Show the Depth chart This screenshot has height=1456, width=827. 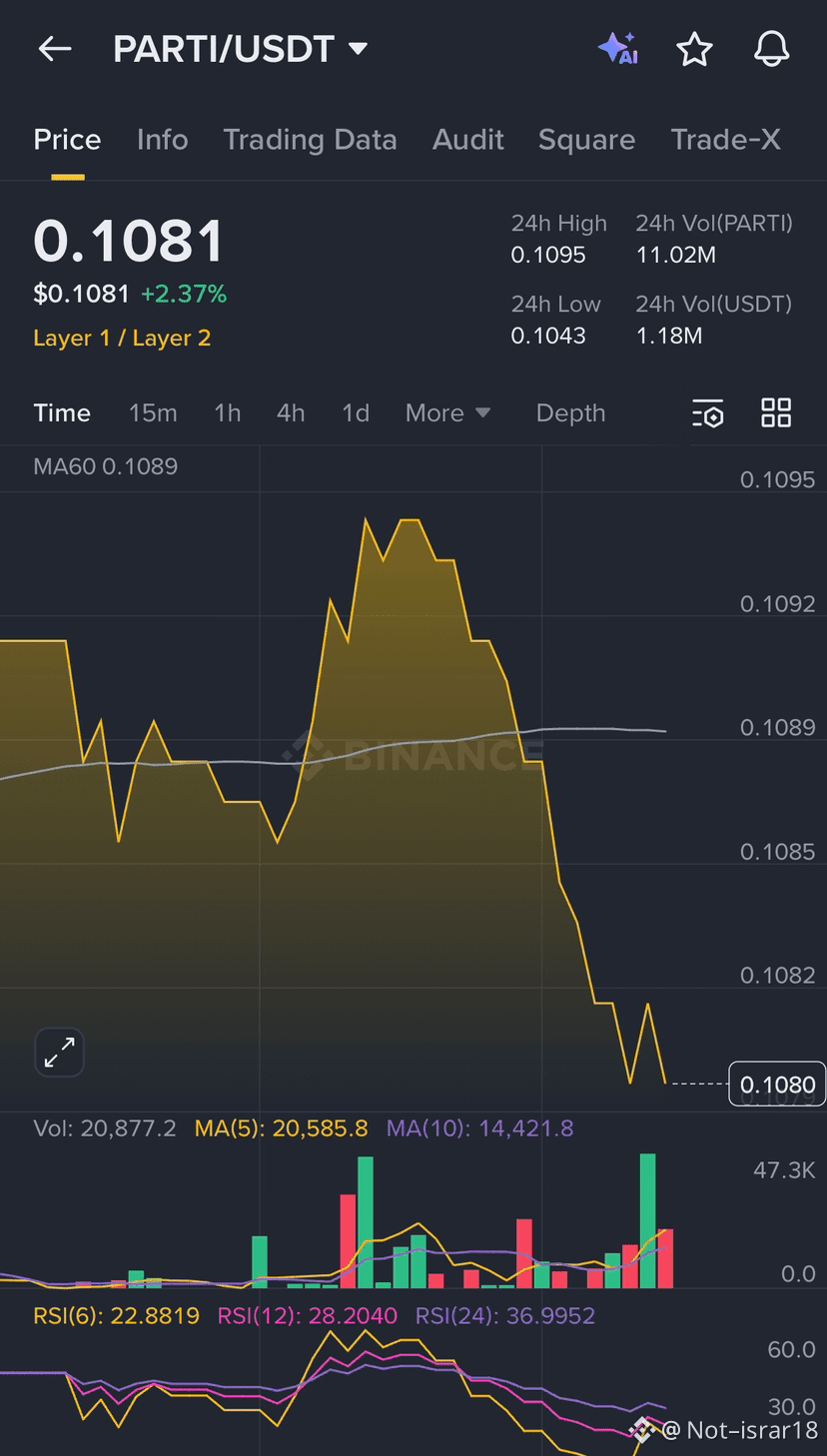(570, 413)
